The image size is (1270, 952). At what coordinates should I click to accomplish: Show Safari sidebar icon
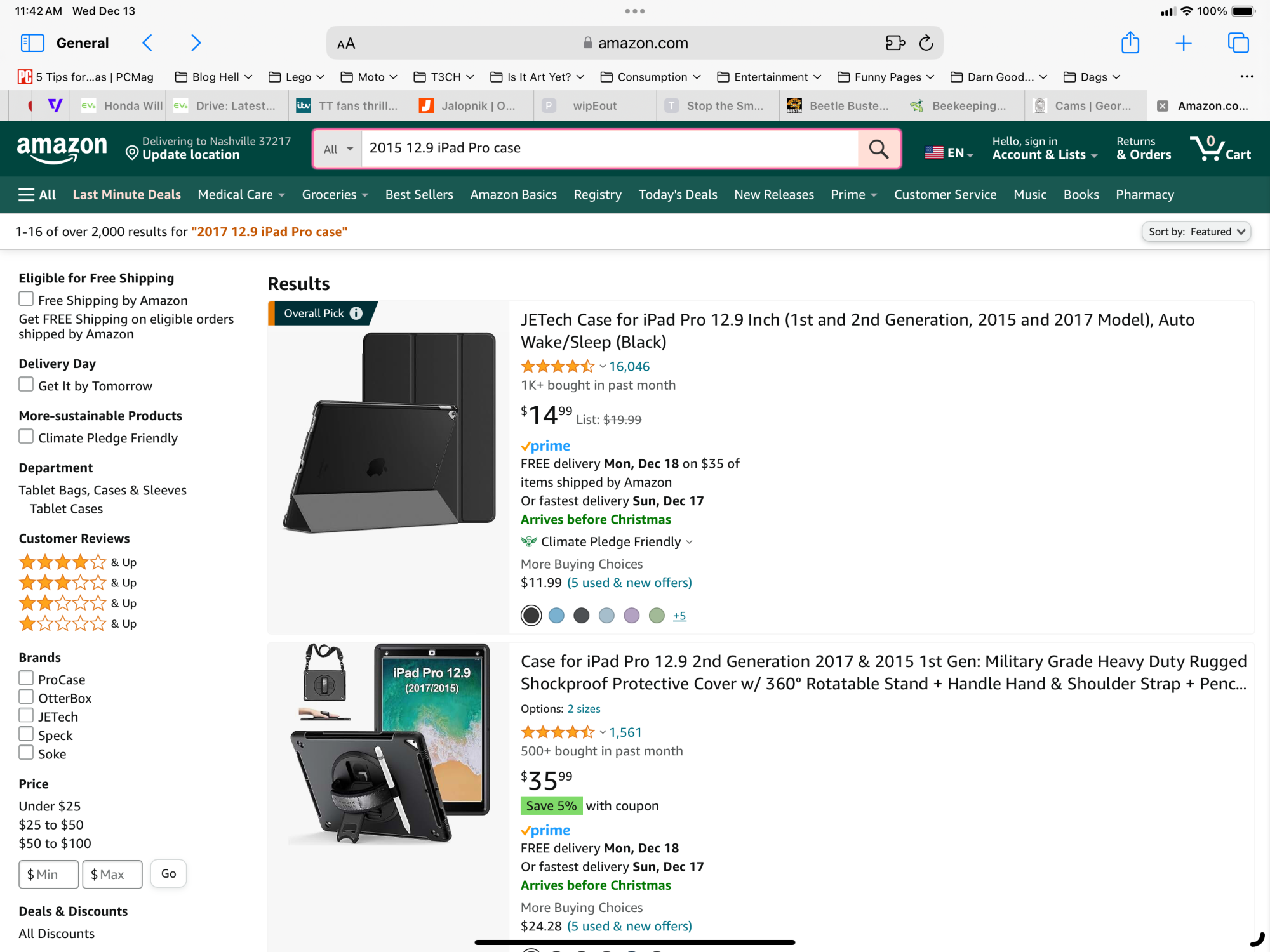click(32, 43)
